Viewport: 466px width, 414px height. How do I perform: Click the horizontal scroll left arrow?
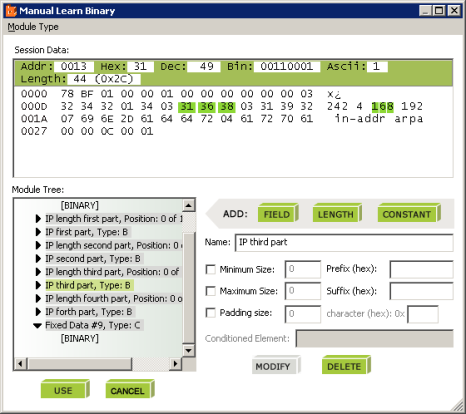[x=20, y=363]
